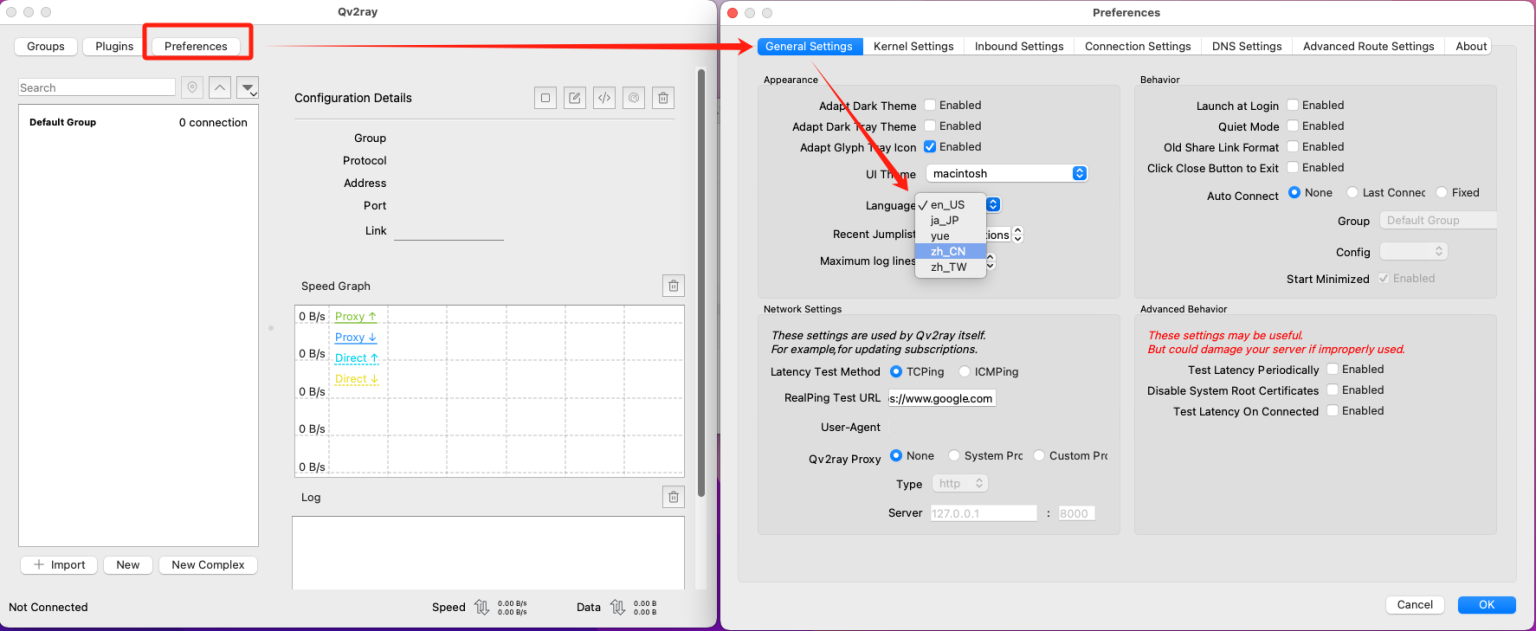Open the UI Theme macintosh dropdown

[1006, 174]
